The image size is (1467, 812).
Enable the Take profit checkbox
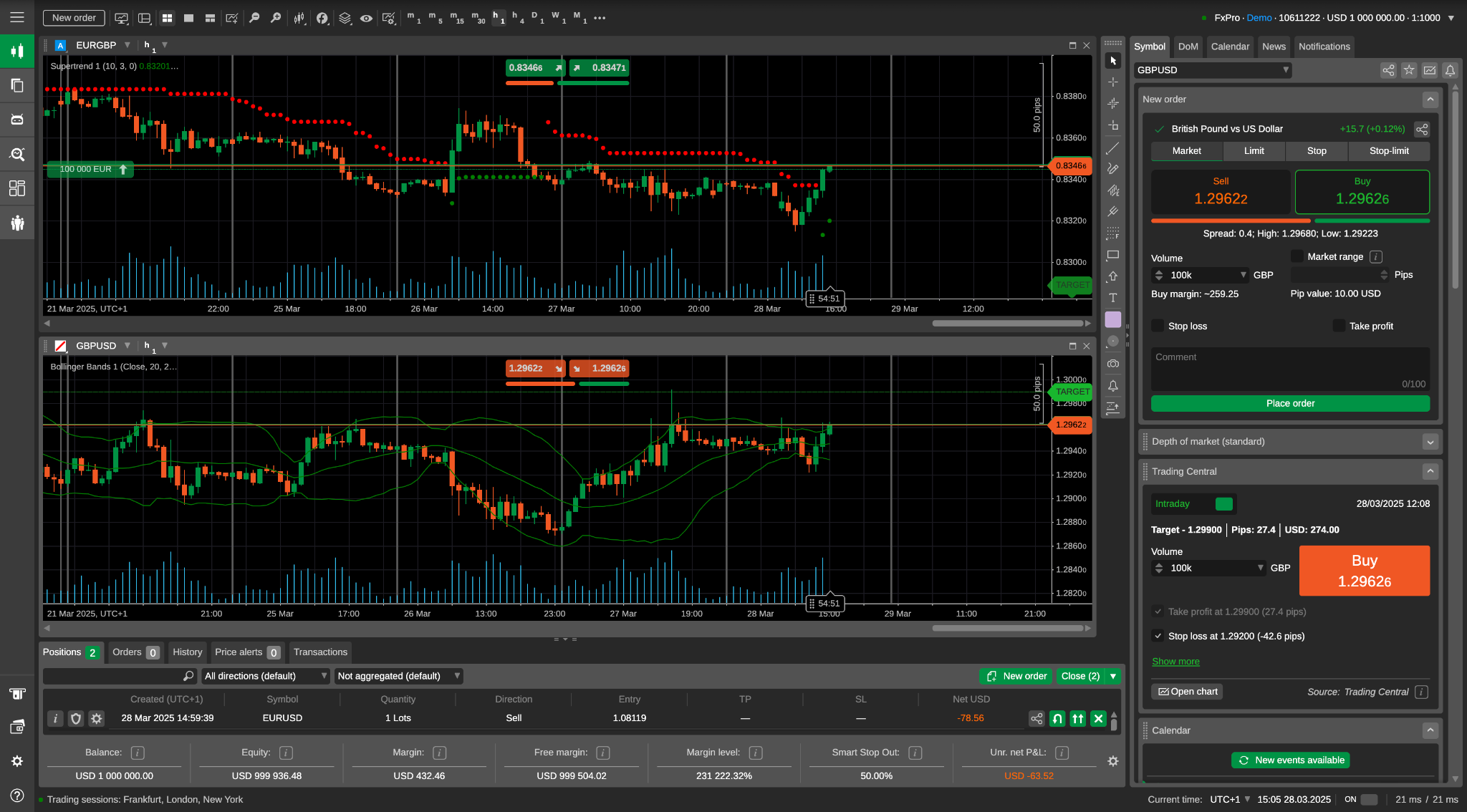pos(1339,326)
